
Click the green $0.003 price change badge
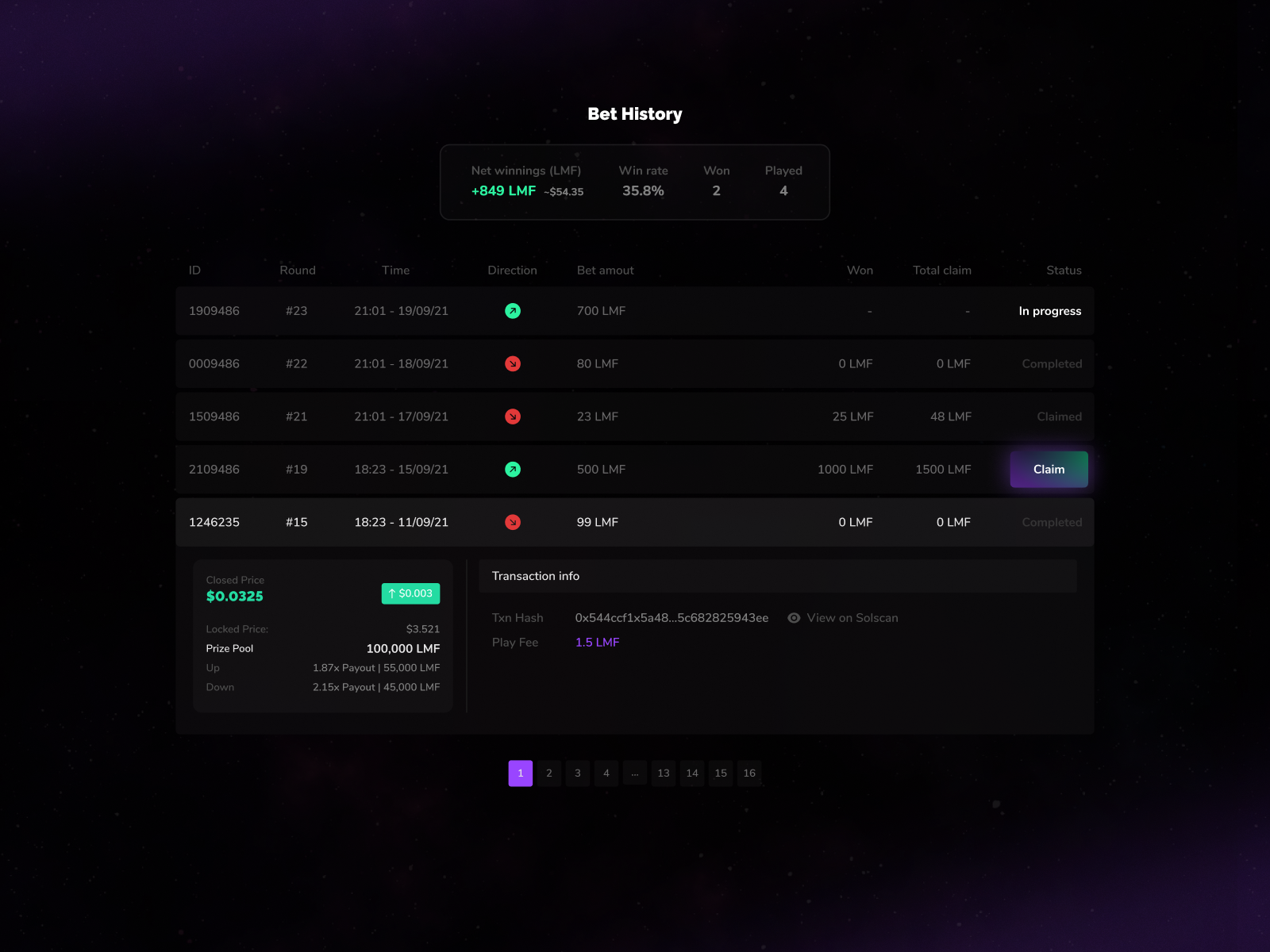(410, 593)
